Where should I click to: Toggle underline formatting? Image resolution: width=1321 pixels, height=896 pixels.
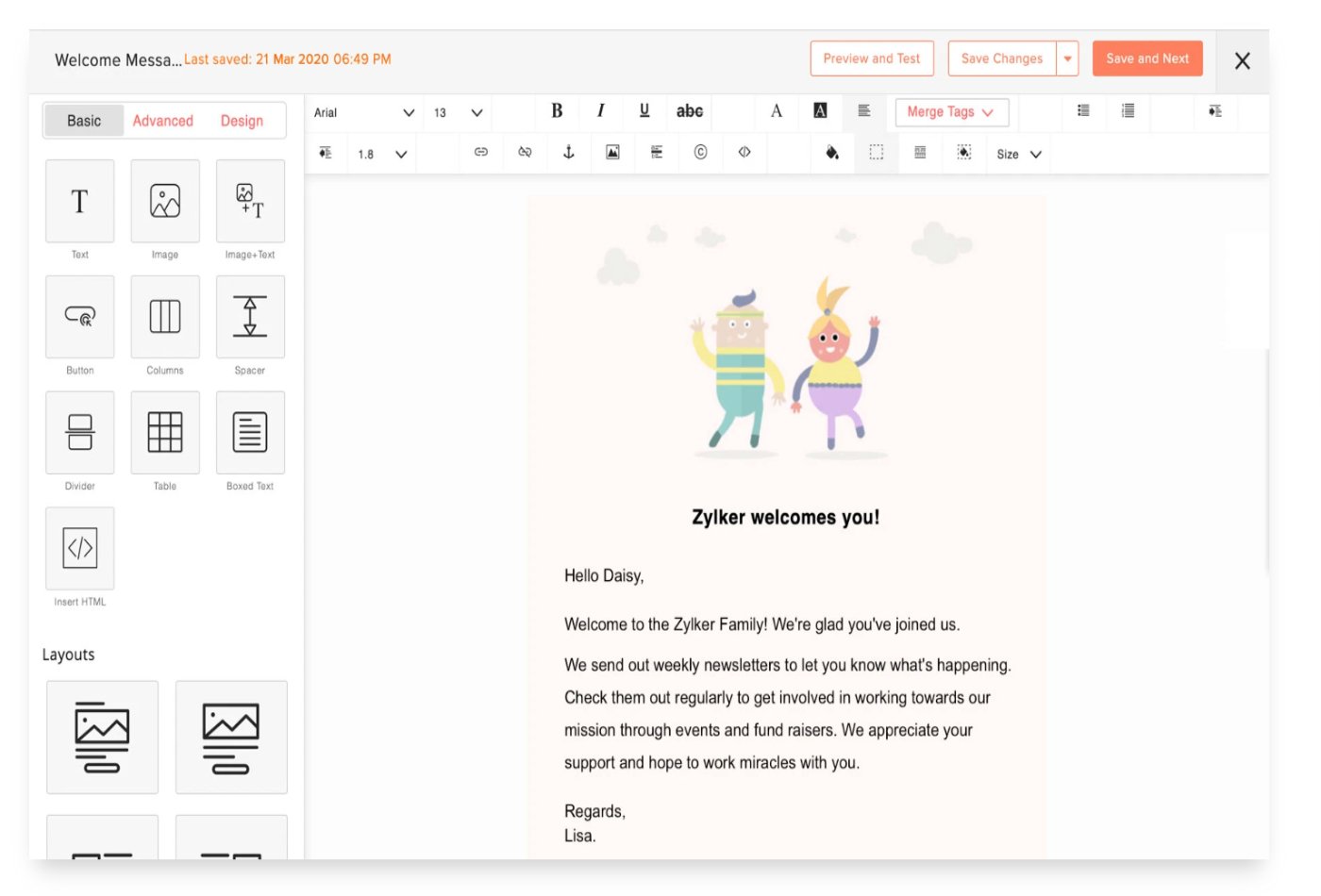point(644,111)
